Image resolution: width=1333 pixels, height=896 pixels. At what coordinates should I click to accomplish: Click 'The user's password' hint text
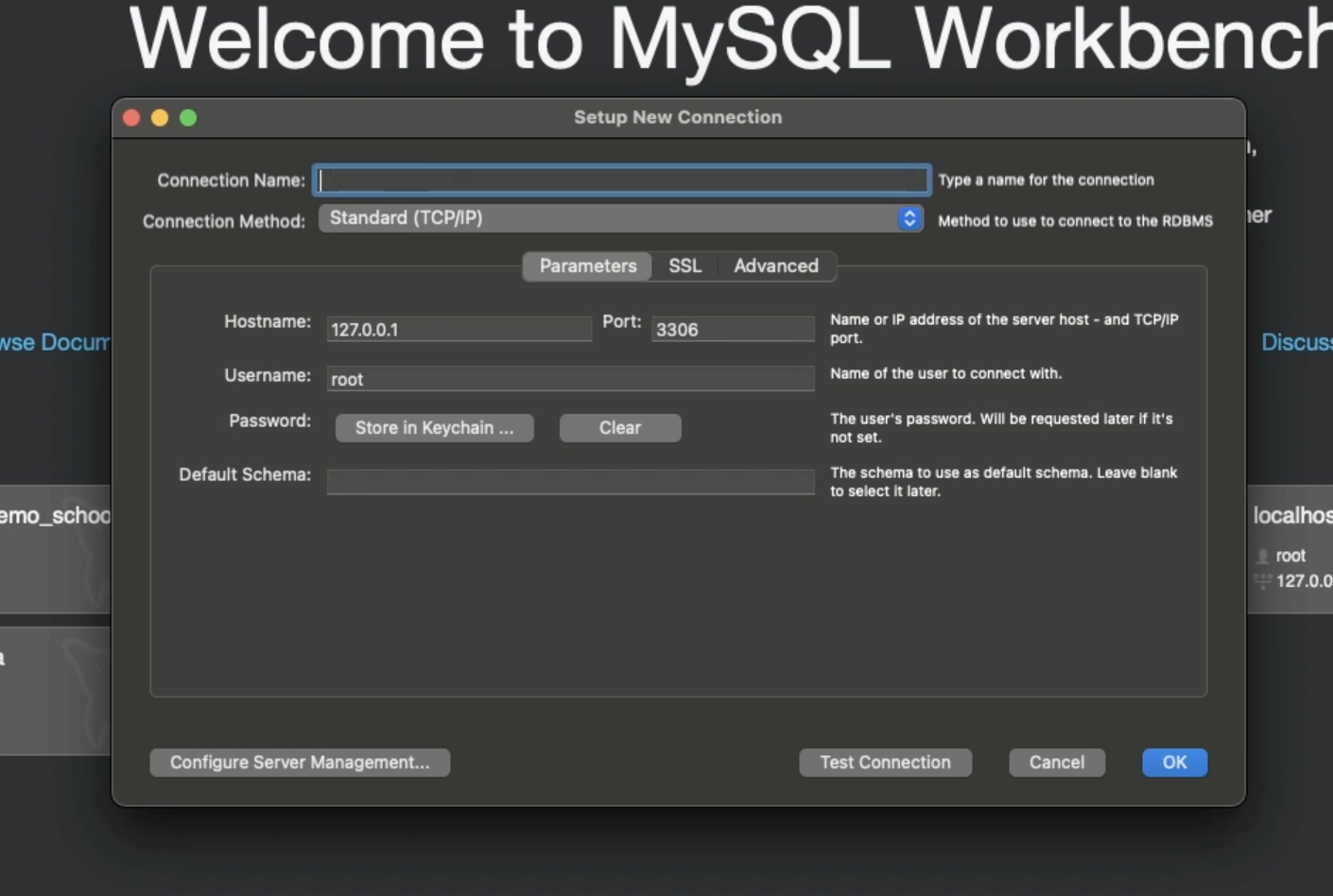[x=1001, y=427]
